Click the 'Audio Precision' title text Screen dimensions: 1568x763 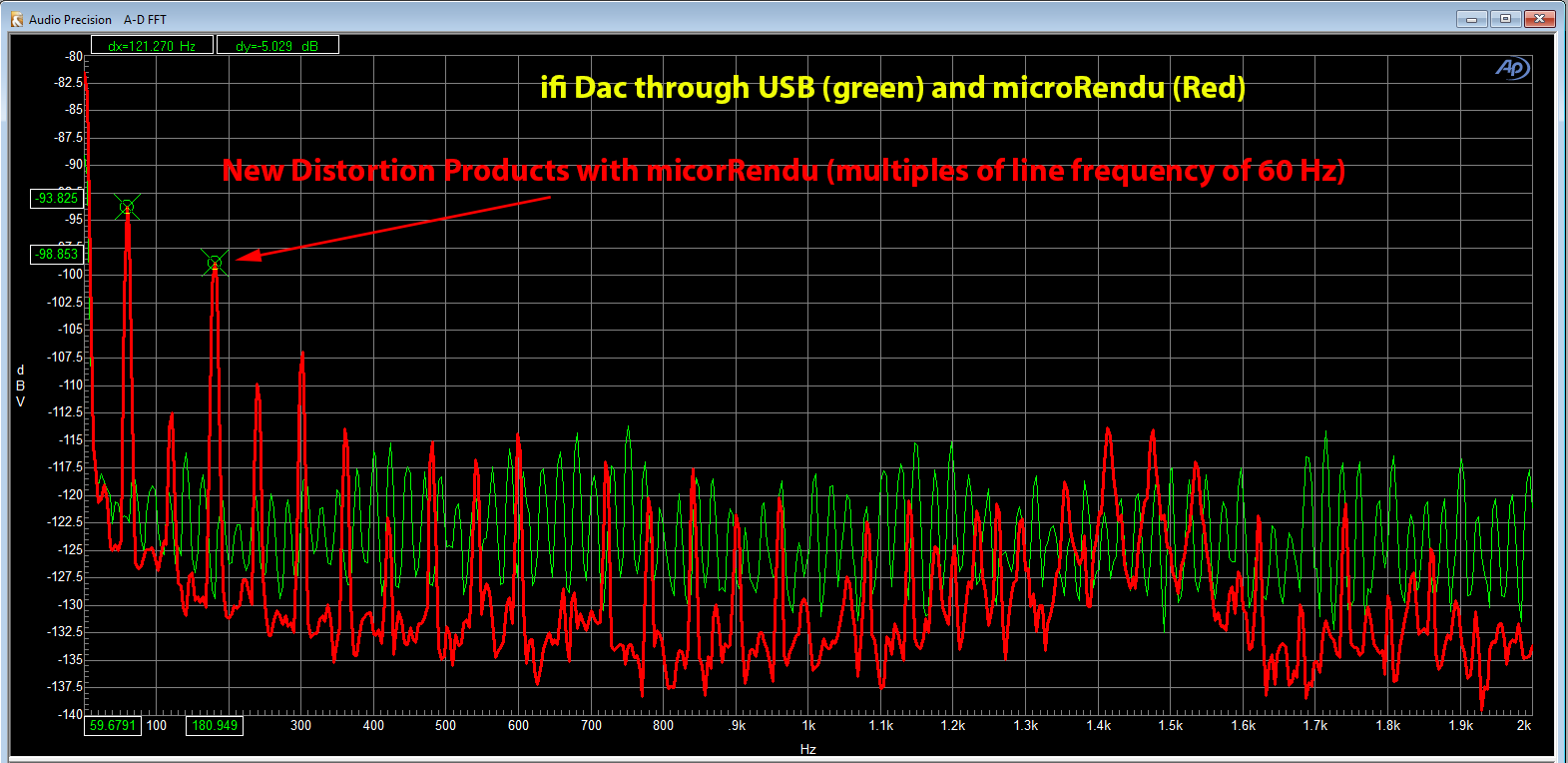[x=70, y=19]
